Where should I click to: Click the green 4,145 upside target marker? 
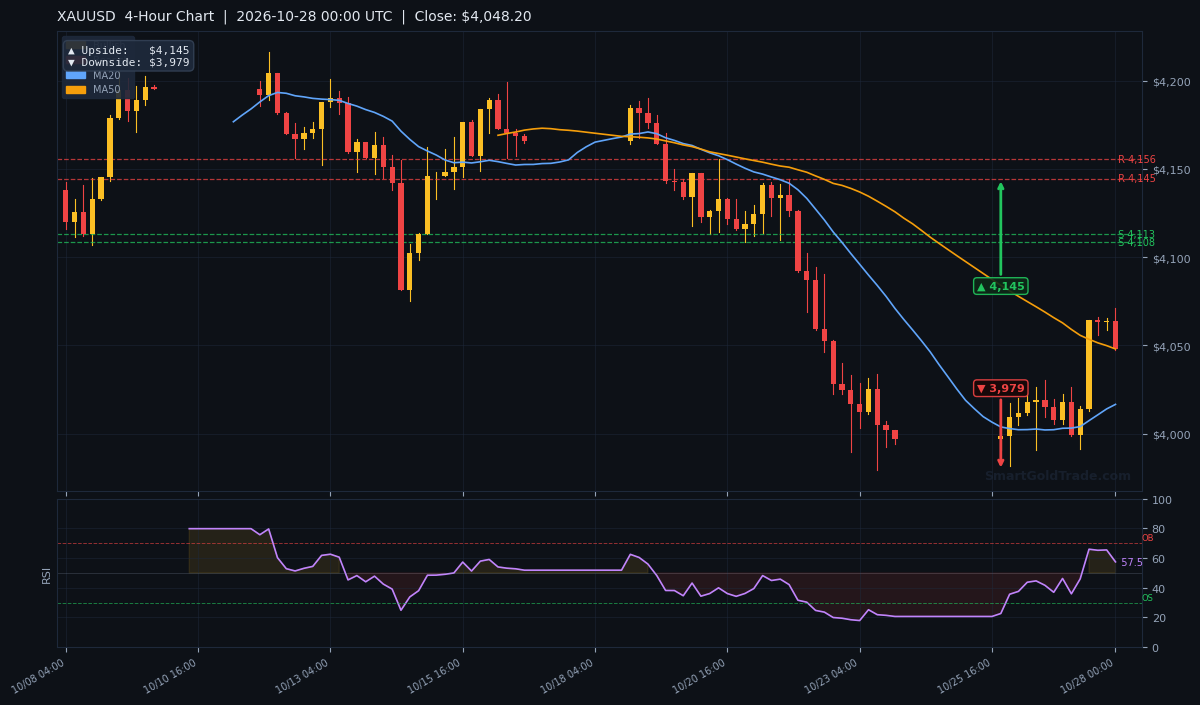click(x=1000, y=286)
